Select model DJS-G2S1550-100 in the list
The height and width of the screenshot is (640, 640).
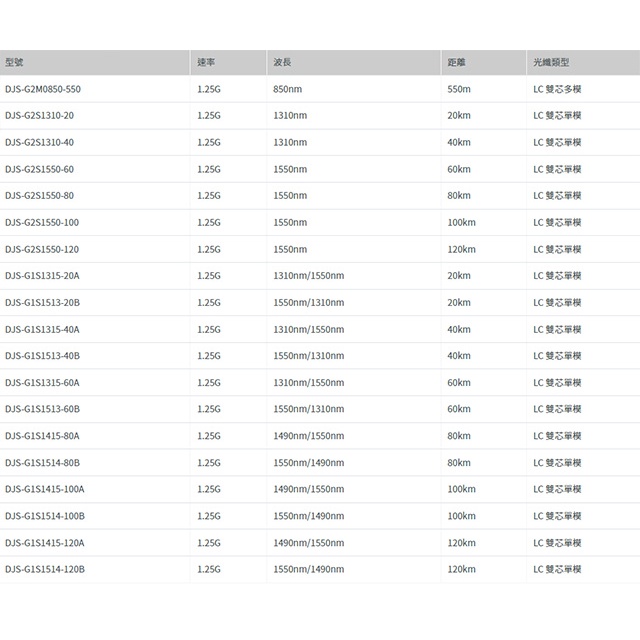[x=42, y=222]
